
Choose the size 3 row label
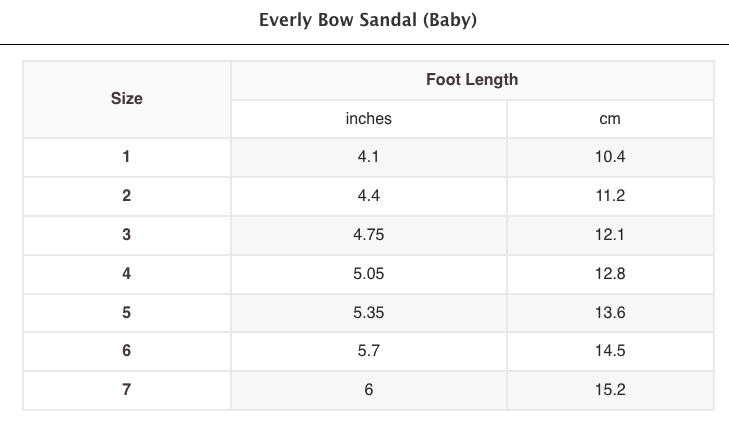click(x=126, y=235)
